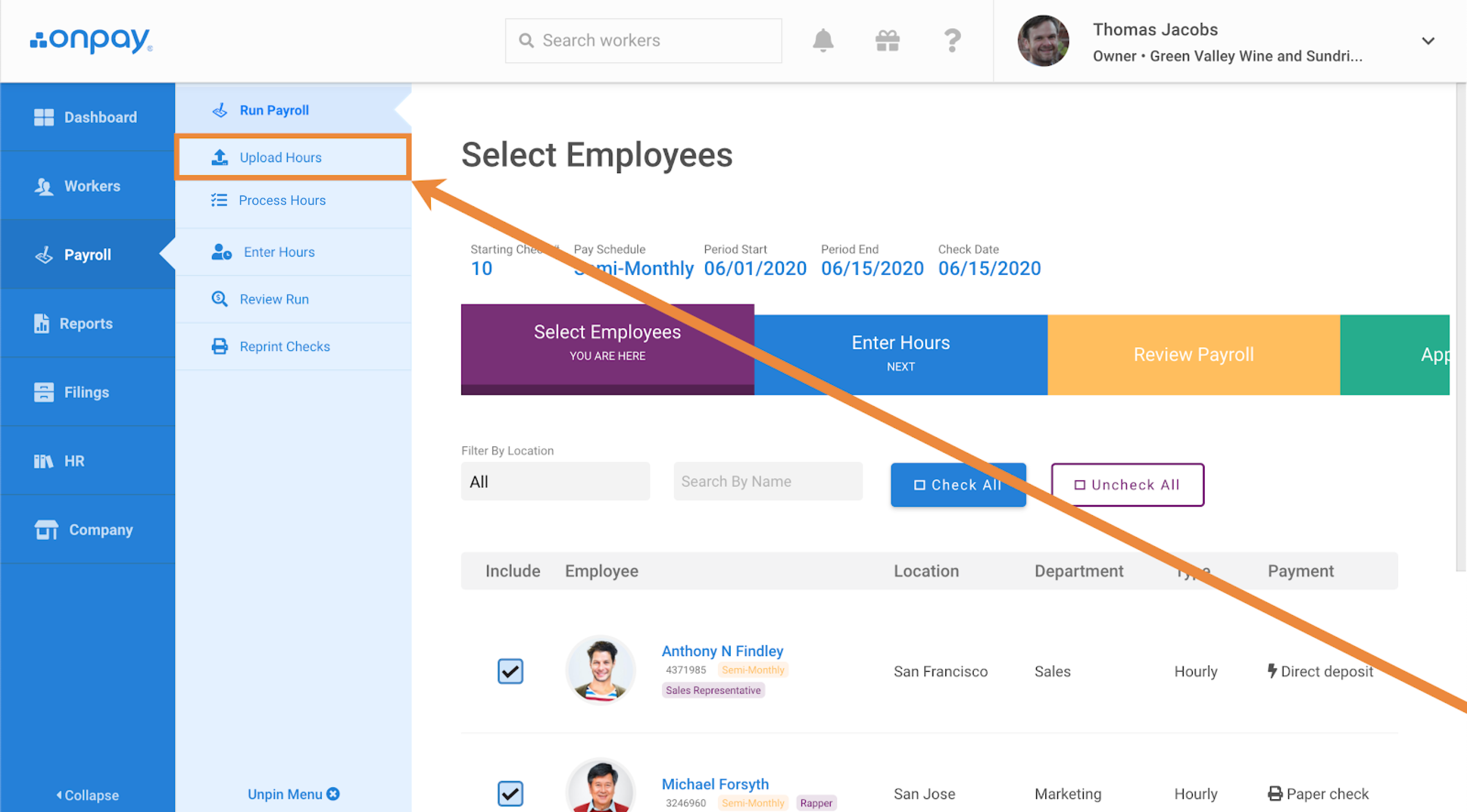Image resolution: width=1467 pixels, height=812 pixels.
Task: Click the Run Payroll submenu icon
Action: [x=220, y=110]
